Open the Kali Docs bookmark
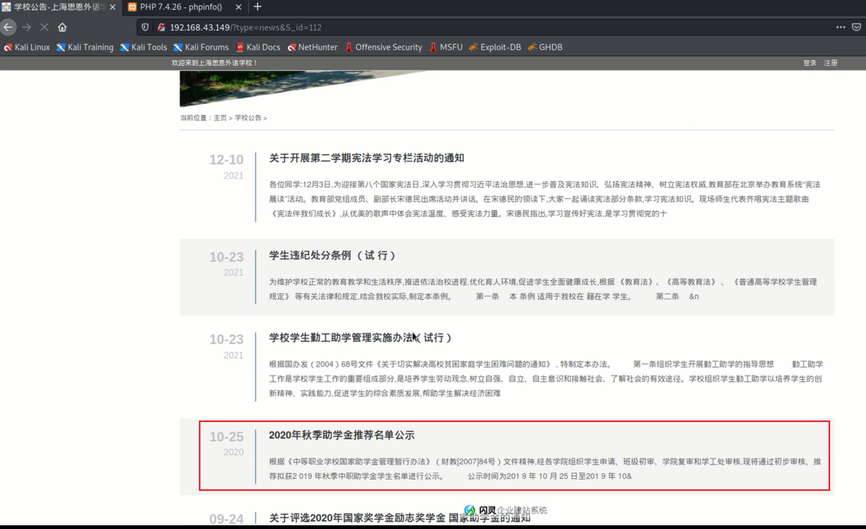The height and width of the screenshot is (529, 866). click(258, 47)
